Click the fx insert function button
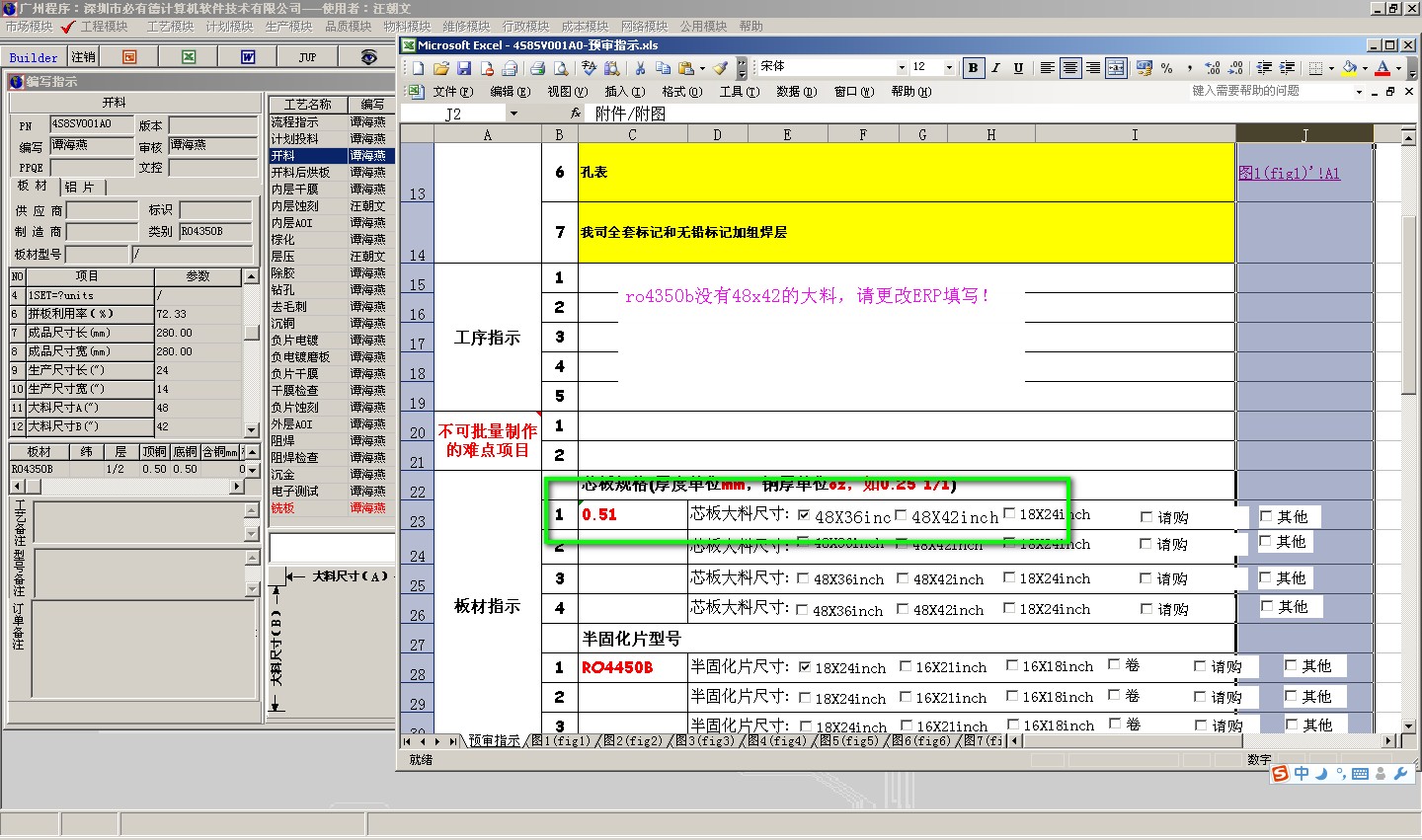Screen dimensions: 1422x840 (x=576, y=114)
